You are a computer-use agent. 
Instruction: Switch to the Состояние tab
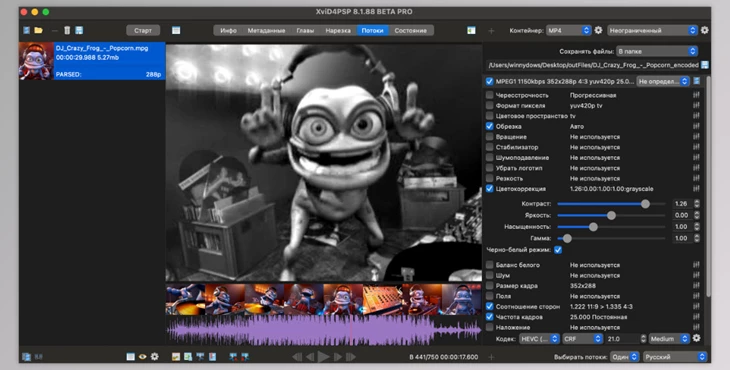pos(411,30)
